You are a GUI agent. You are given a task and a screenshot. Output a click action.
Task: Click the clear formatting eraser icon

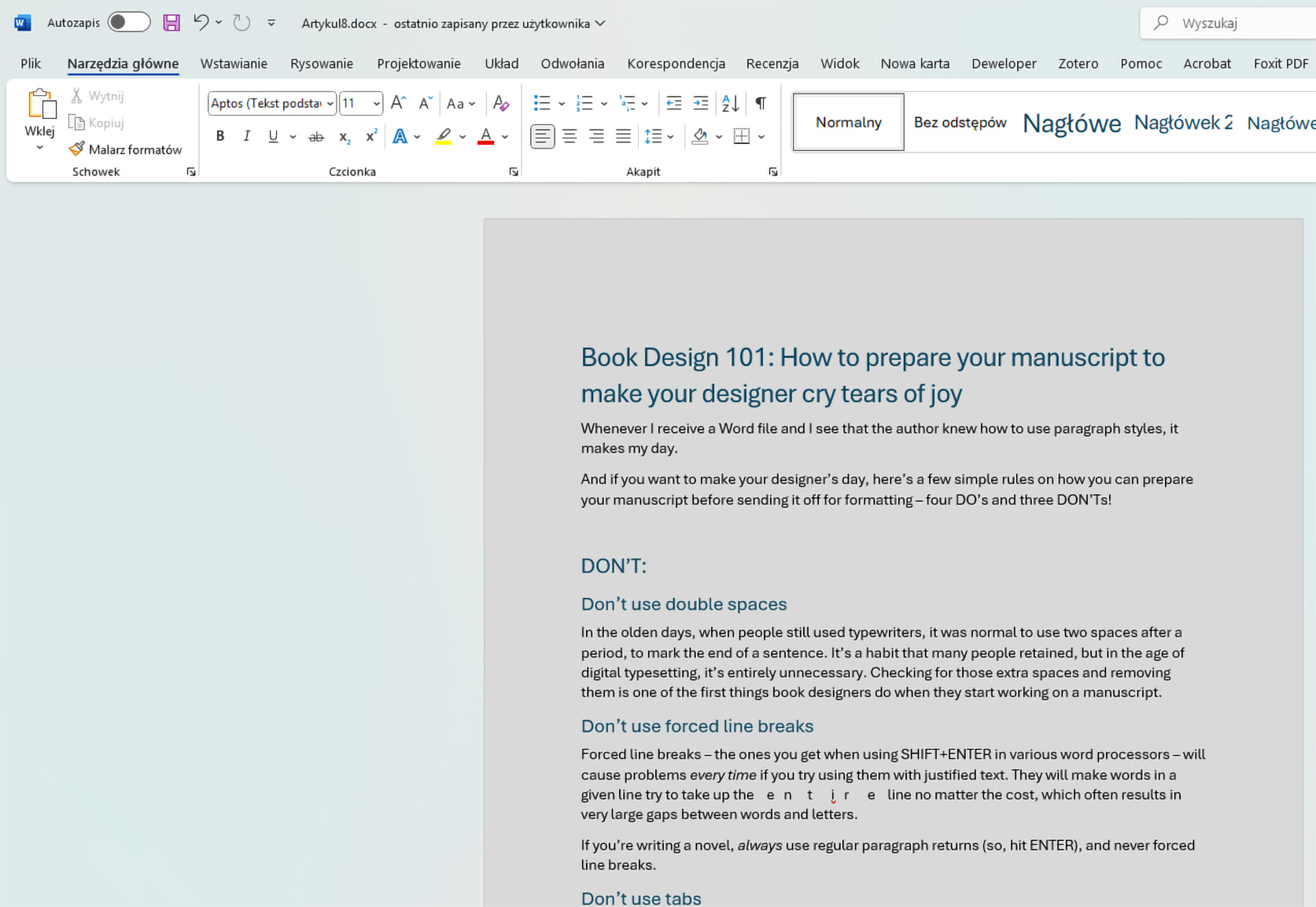[500, 103]
